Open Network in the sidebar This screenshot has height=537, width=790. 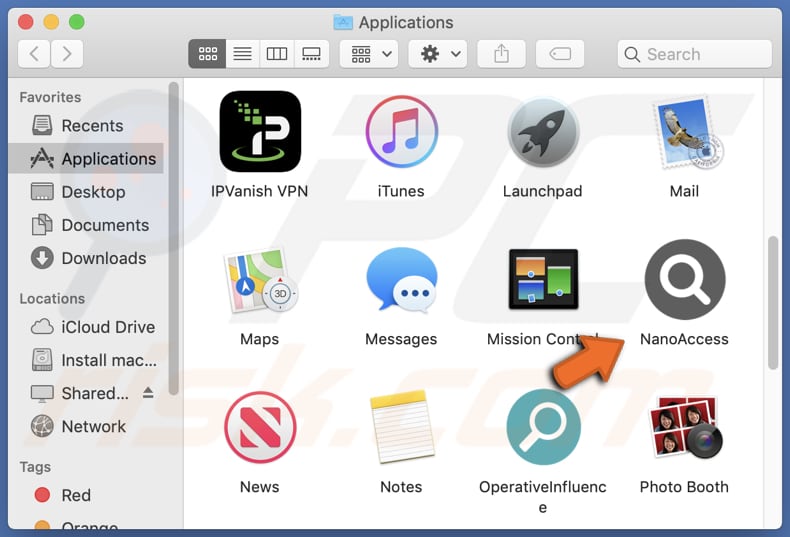point(86,427)
